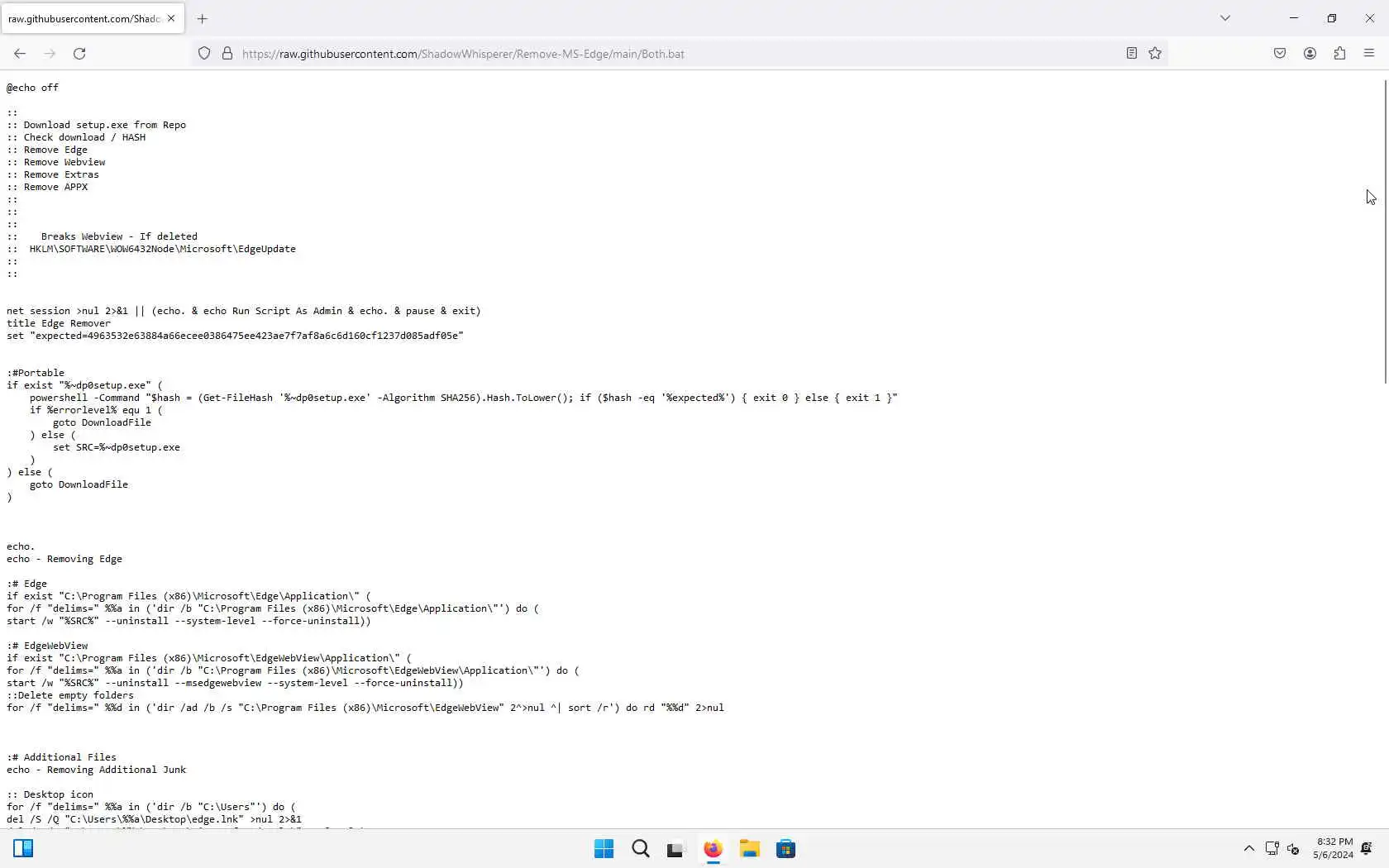Click 'echo - Removing Additional Junk' line

point(96,770)
